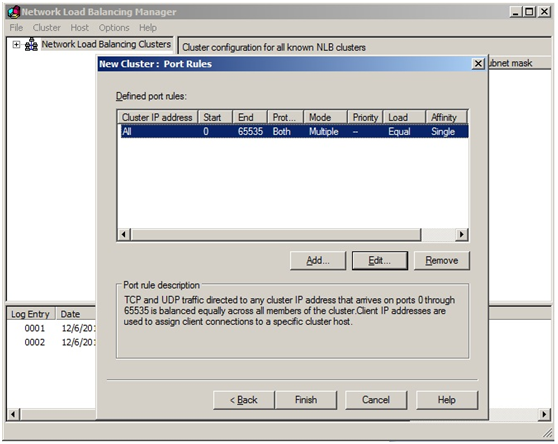Select Network Load Balancing Clusters tree item
This screenshot has height=444, width=558.
tap(106, 44)
